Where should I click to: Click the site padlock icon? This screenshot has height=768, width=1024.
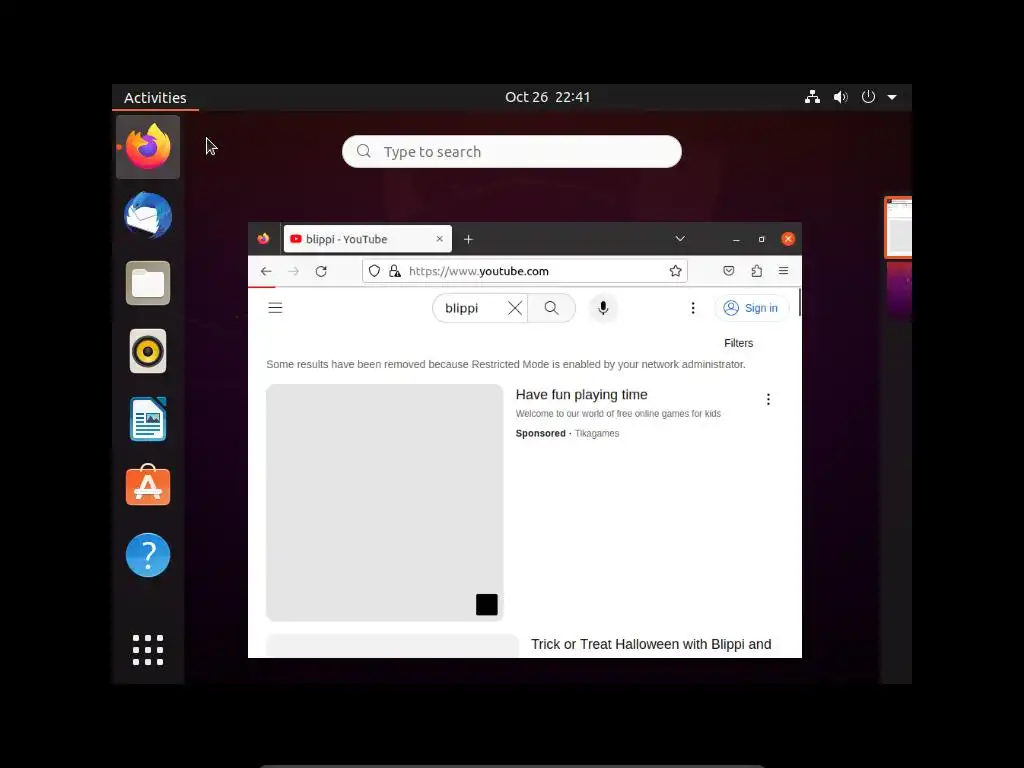394,271
